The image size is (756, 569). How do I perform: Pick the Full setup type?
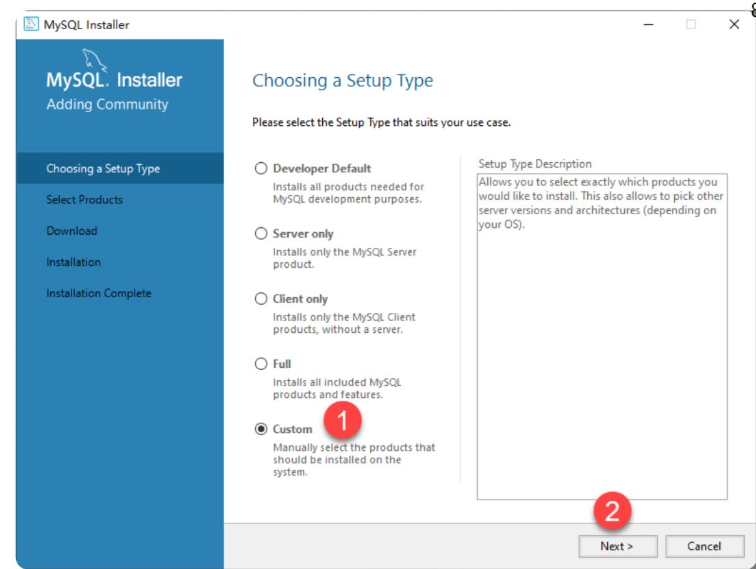pos(261,364)
